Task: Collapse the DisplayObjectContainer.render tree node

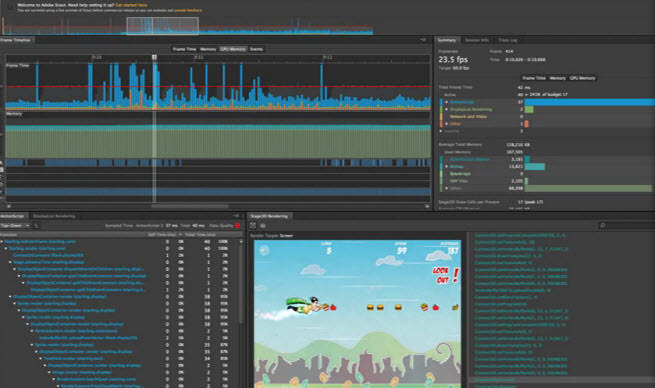Action: [x=10, y=297]
